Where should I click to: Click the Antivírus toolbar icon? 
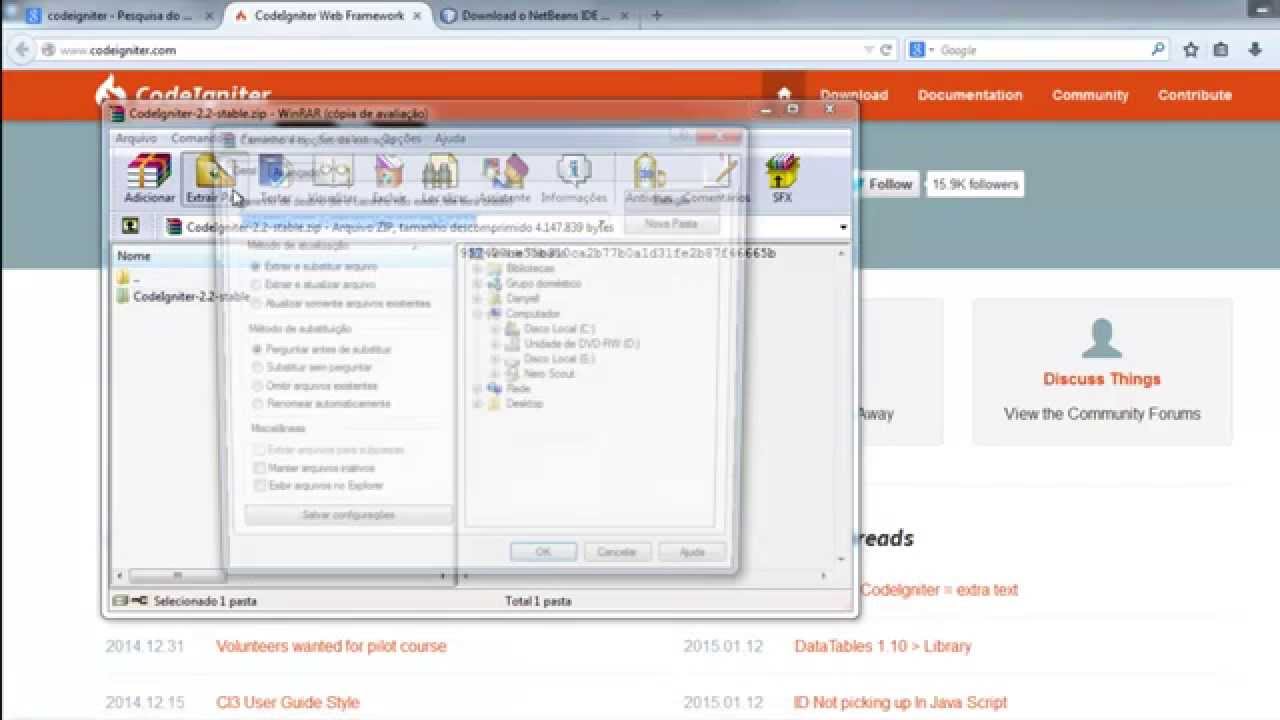pos(649,173)
